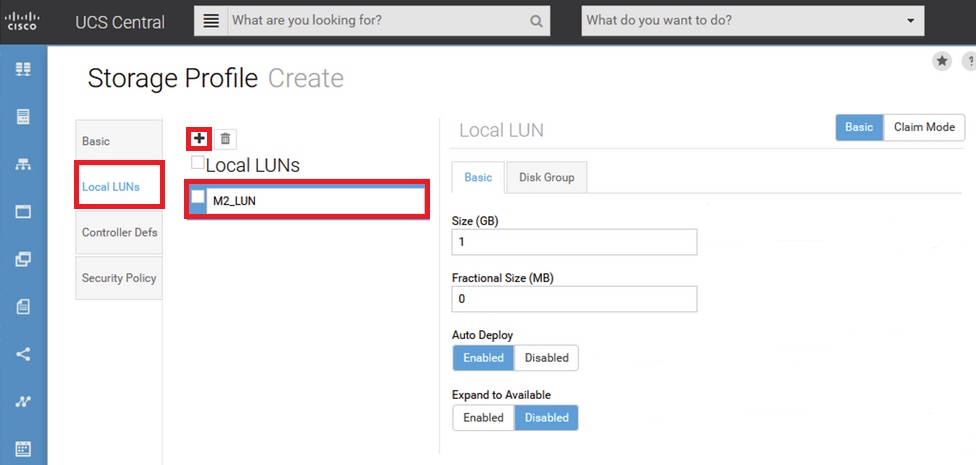976x465 pixels.
Task: Click the Size (GB) field
Action: [x=574, y=242]
